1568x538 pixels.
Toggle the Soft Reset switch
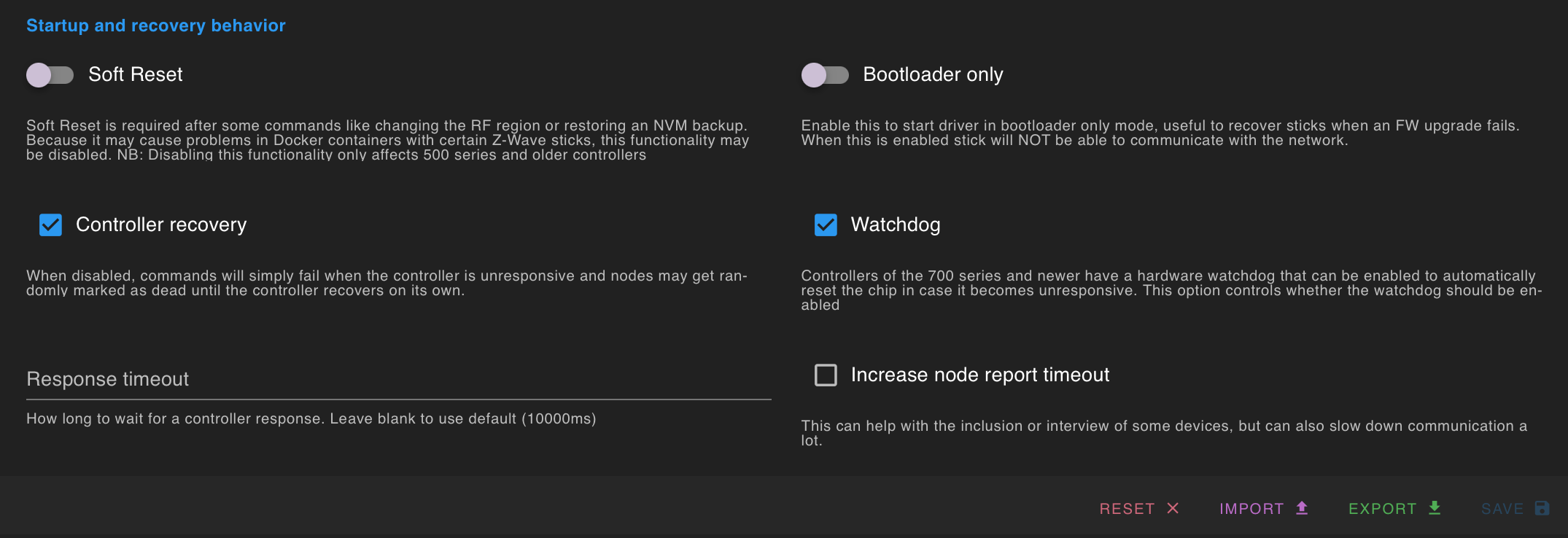50,74
